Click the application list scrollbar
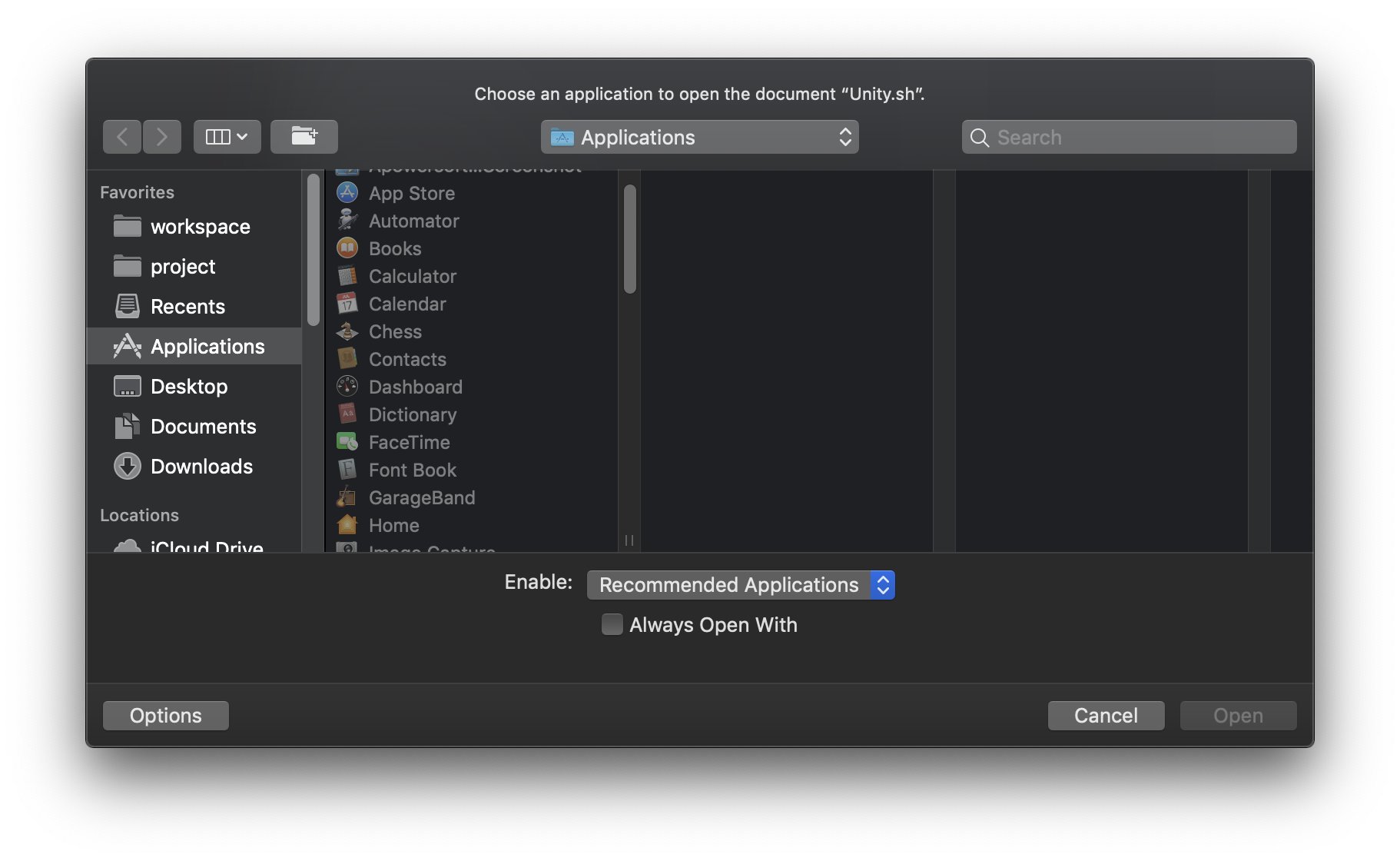The height and width of the screenshot is (861, 1400). [x=630, y=239]
